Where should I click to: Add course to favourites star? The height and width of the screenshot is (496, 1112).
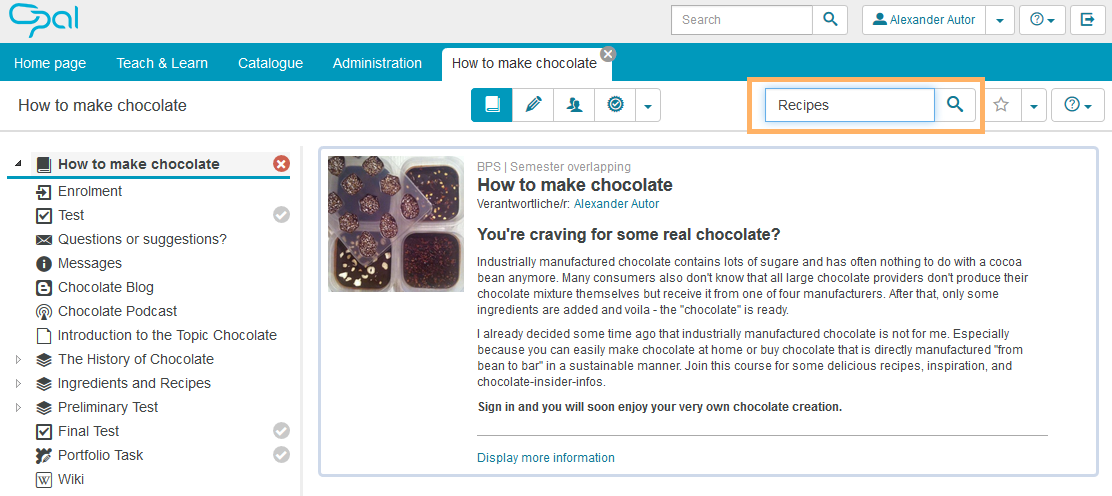tap(1001, 105)
